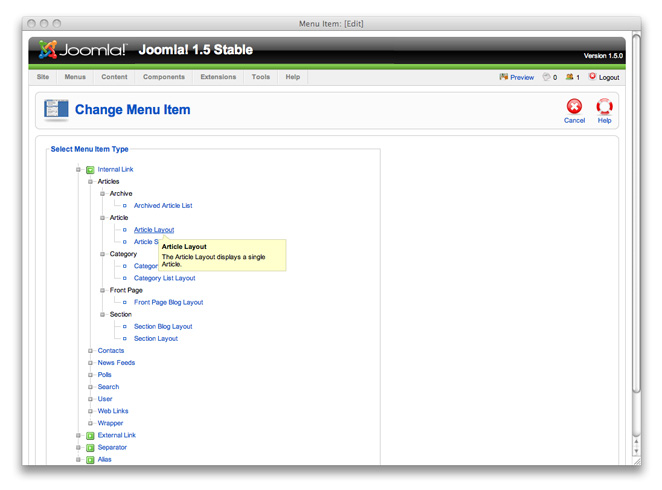This screenshot has width=662, height=490.
Task: Click the red Cancel icon
Action: (x=574, y=106)
